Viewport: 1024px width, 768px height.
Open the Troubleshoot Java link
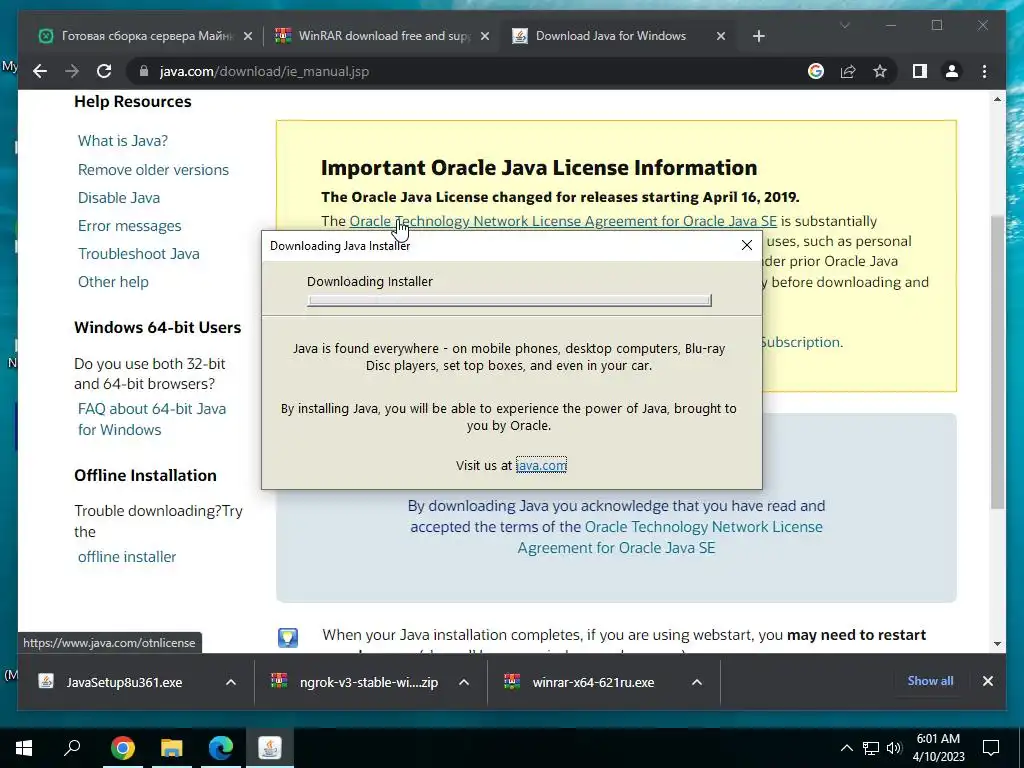click(139, 254)
